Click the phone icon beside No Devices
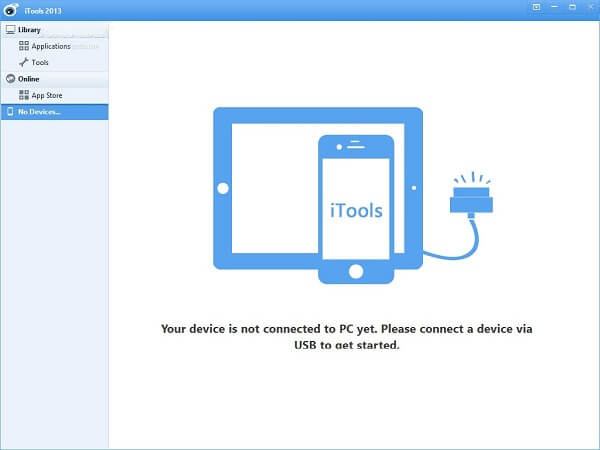The width and height of the screenshot is (600, 450). coord(10,111)
